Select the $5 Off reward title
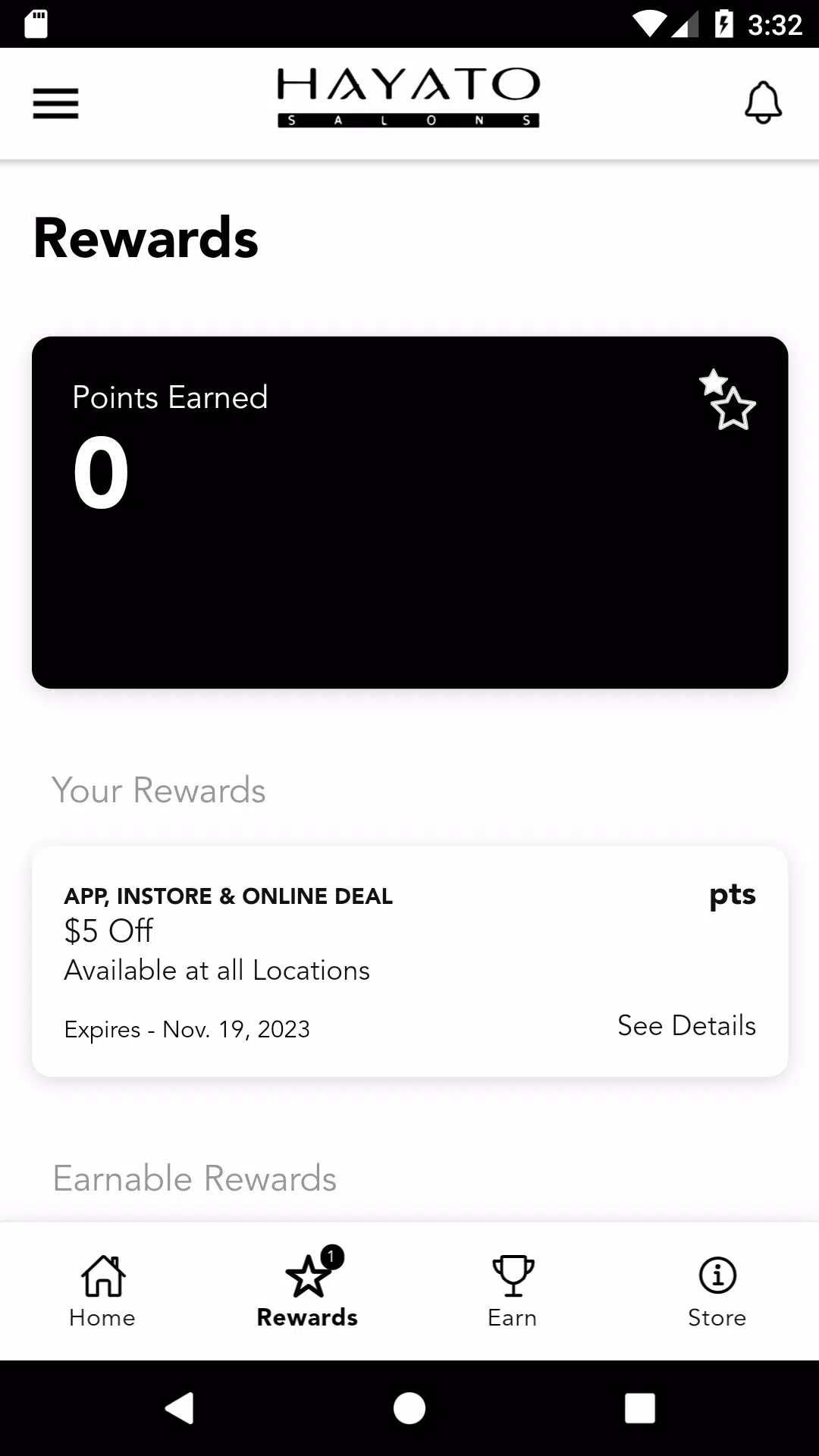This screenshot has width=819, height=1456. pyautogui.click(x=109, y=931)
